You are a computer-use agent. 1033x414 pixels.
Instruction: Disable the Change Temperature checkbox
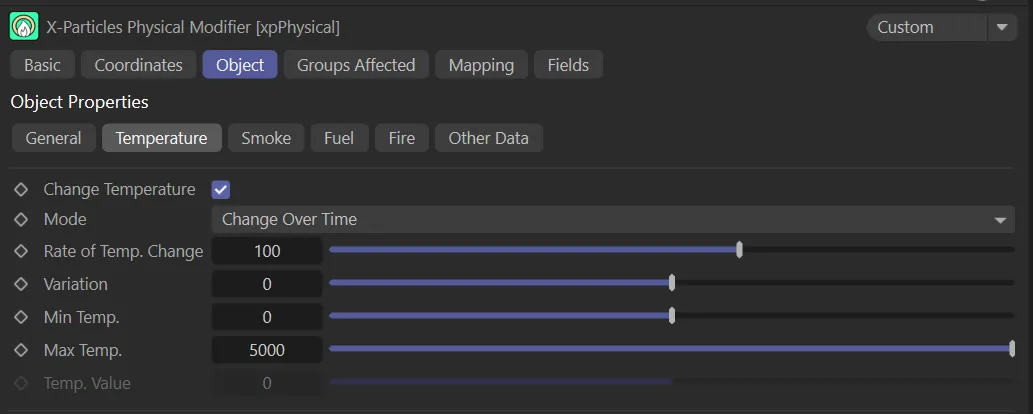pyautogui.click(x=221, y=189)
